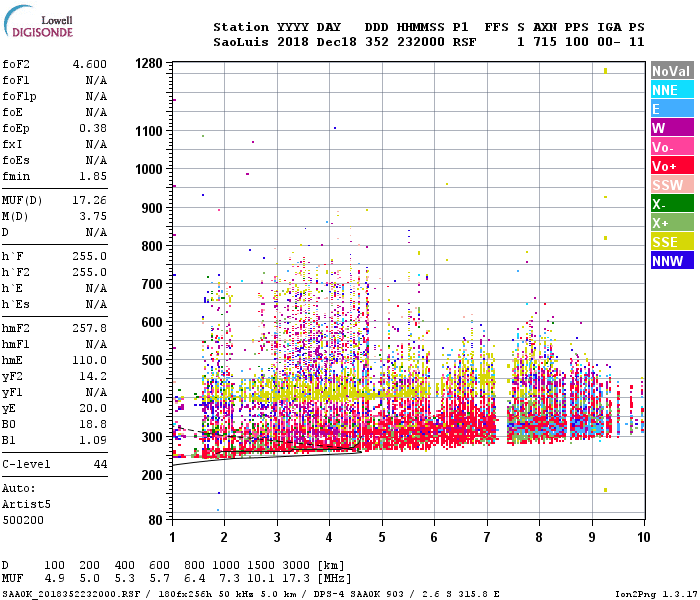Click the 500 km height axis label
This screenshot has height=600, width=700.
(152, 360)
